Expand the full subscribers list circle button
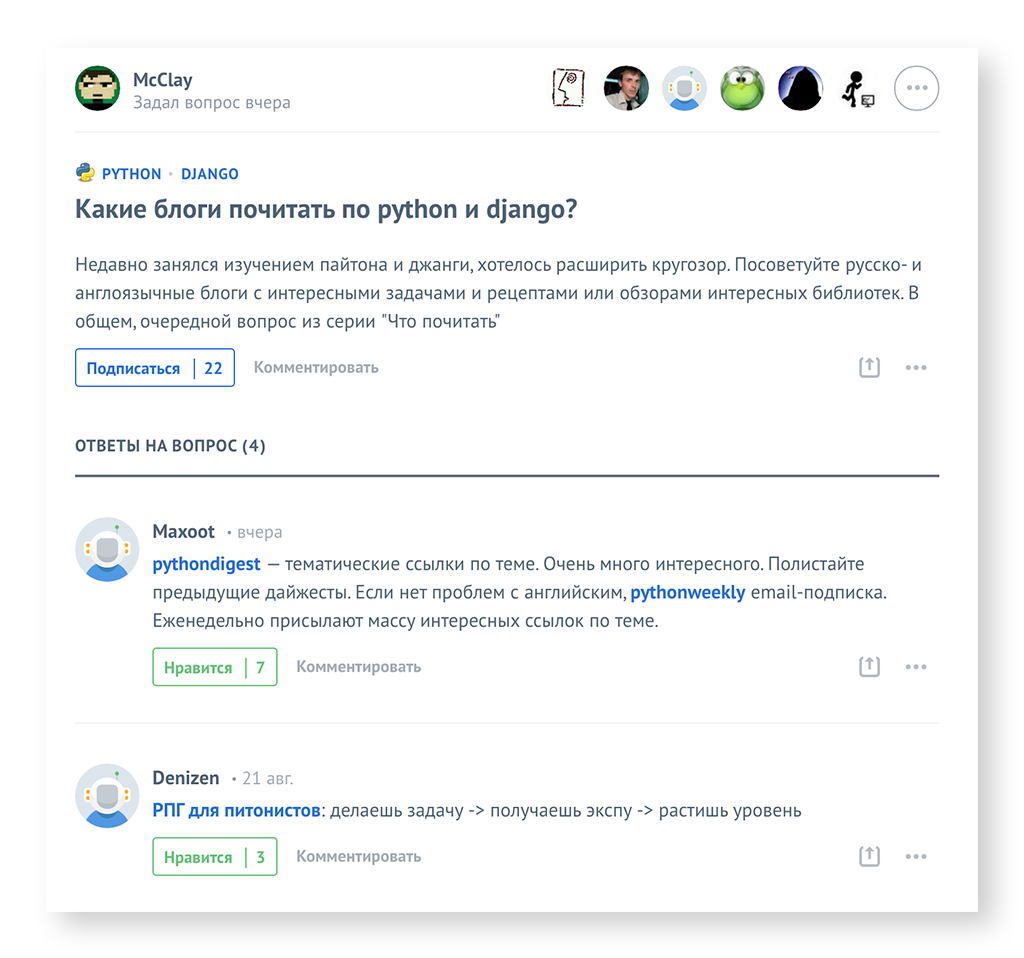 click(x=916, y=88)
